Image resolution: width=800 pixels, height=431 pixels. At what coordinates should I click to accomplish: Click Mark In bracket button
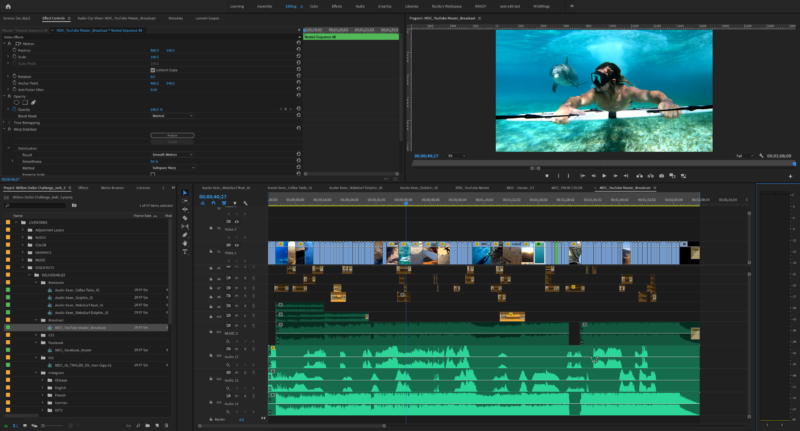click(x=559, y=176)
